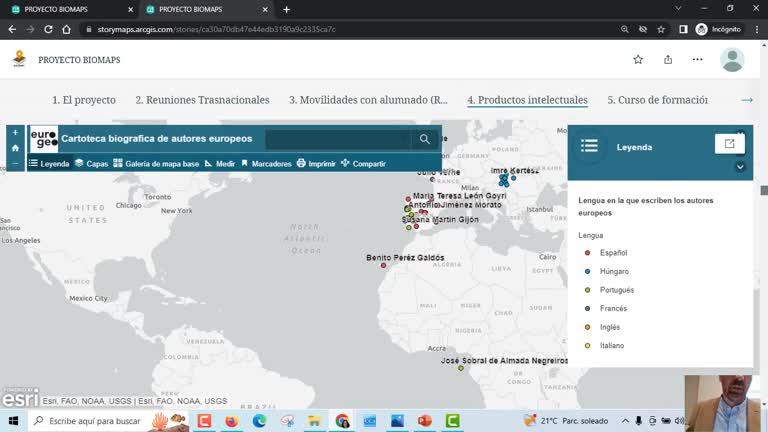The height and width of the screenshot is (432, 768).
Task: Go to browser home page
Action: pyautogui.click(x=67, y=29)
